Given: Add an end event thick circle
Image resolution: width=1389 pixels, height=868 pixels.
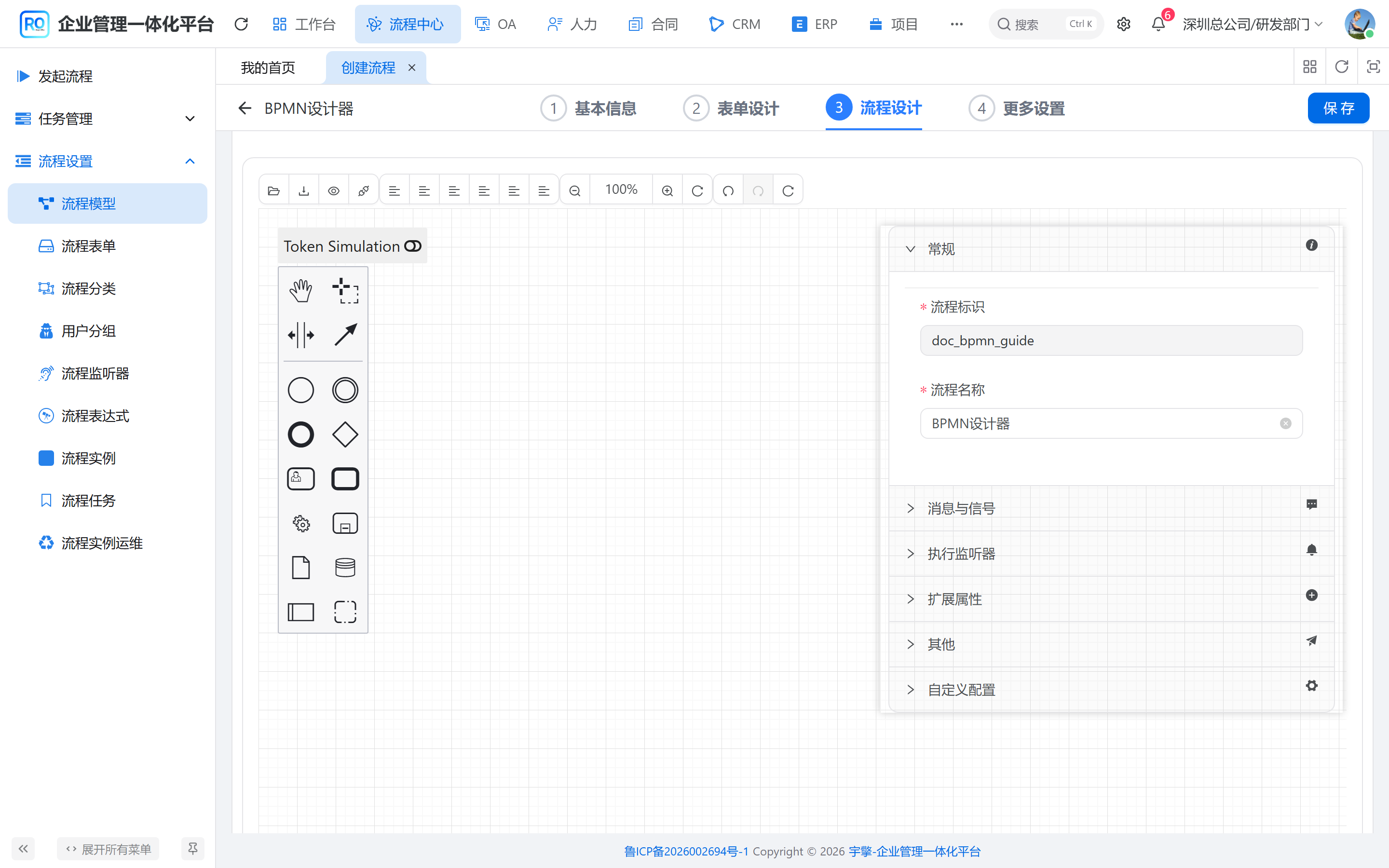Looking at the screenshot, I should [x=301, y=434].
